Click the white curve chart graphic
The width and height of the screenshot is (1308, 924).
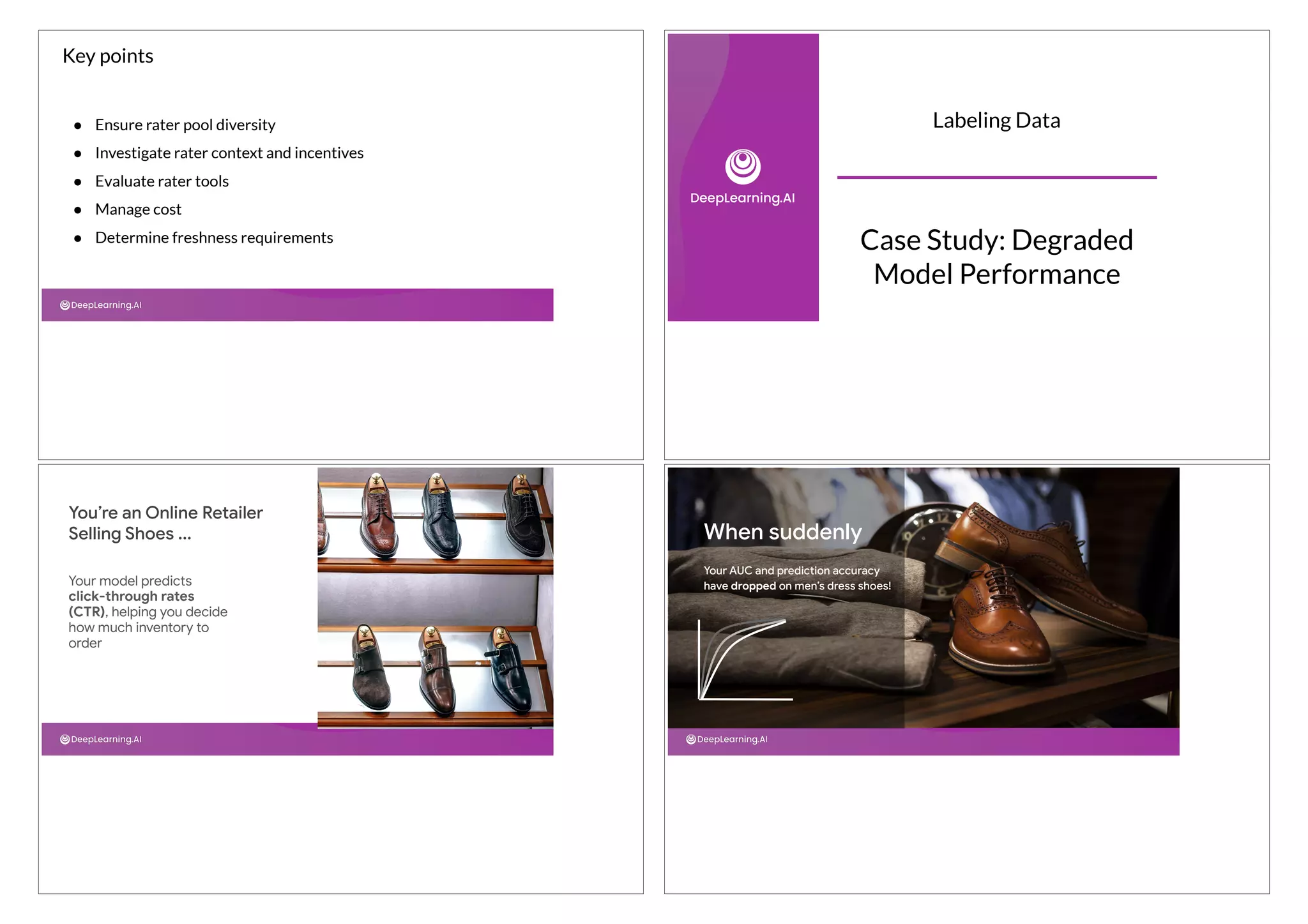[745, 660]
